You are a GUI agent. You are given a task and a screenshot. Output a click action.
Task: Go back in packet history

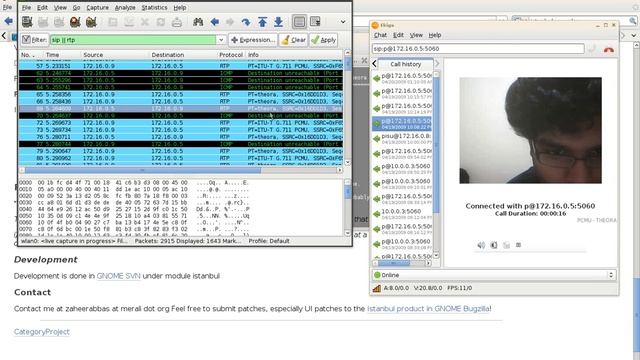point(215,22)
